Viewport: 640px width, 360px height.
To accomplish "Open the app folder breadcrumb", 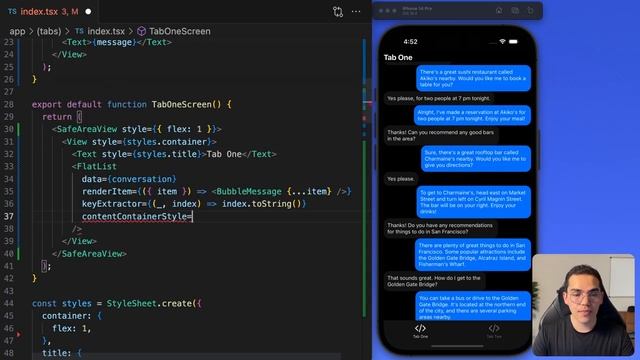I will pos(17,31).
